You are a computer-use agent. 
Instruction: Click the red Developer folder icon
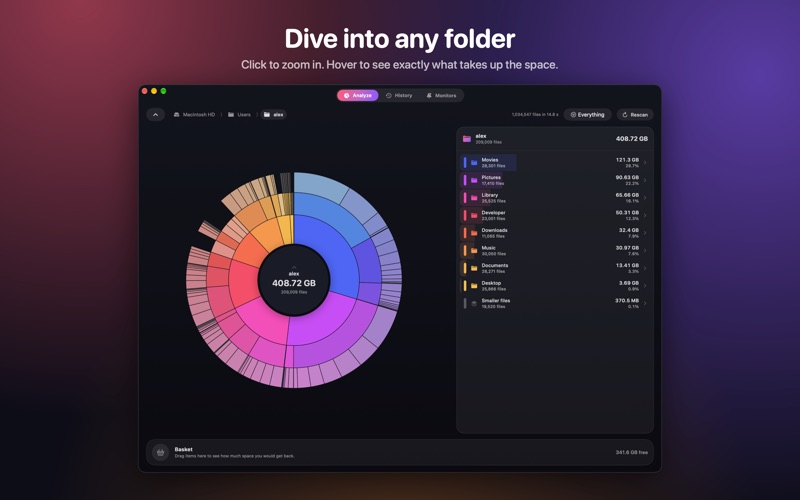click(x=474, y=215)
